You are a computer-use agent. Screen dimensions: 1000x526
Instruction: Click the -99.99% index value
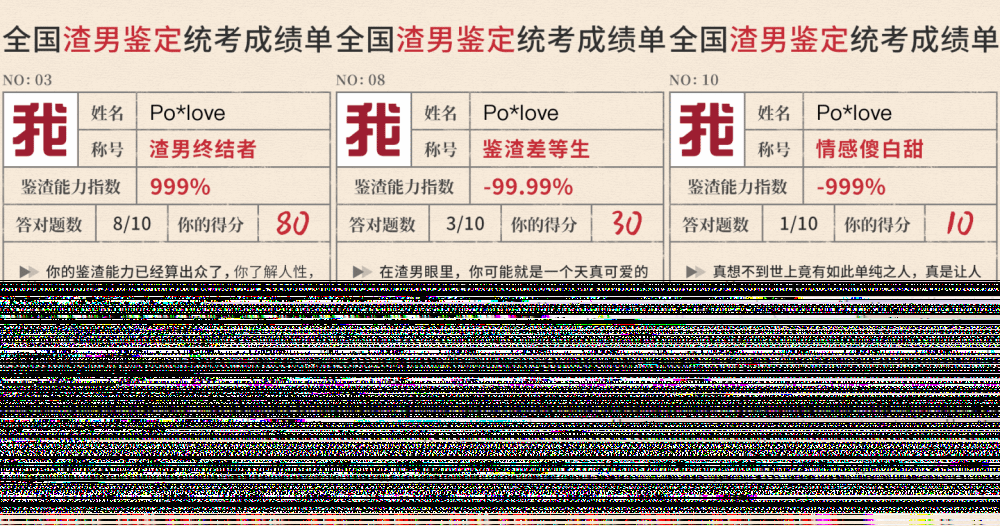[x=528, y=187]
